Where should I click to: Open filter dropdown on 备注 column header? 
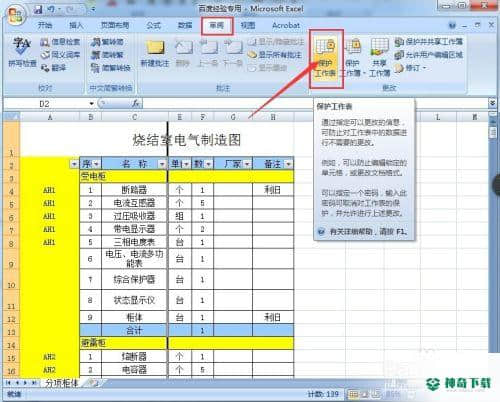pyautogui.click(x=288, y=164)
